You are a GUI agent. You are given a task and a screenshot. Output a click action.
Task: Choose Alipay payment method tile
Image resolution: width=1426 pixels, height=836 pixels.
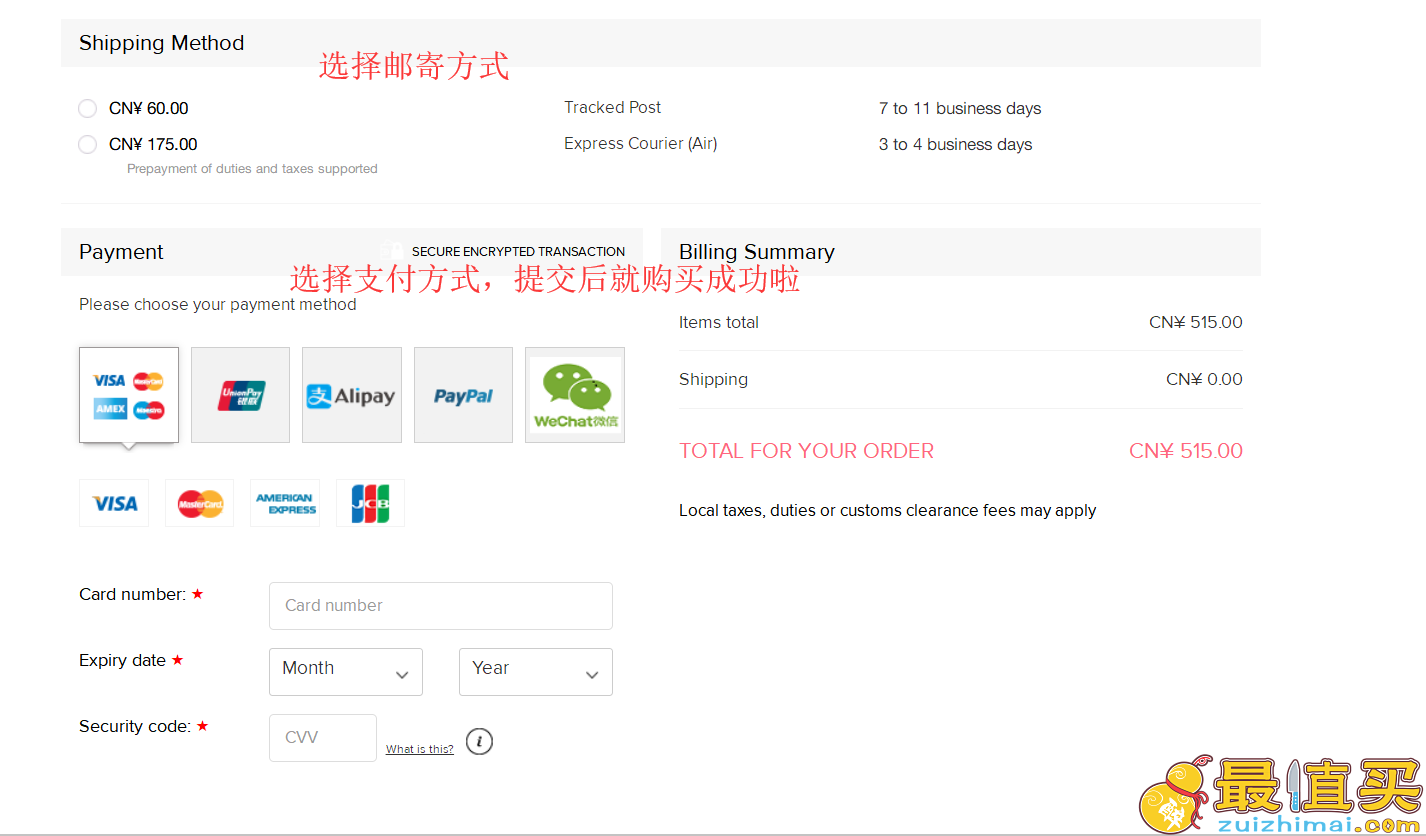coord(352,395)
